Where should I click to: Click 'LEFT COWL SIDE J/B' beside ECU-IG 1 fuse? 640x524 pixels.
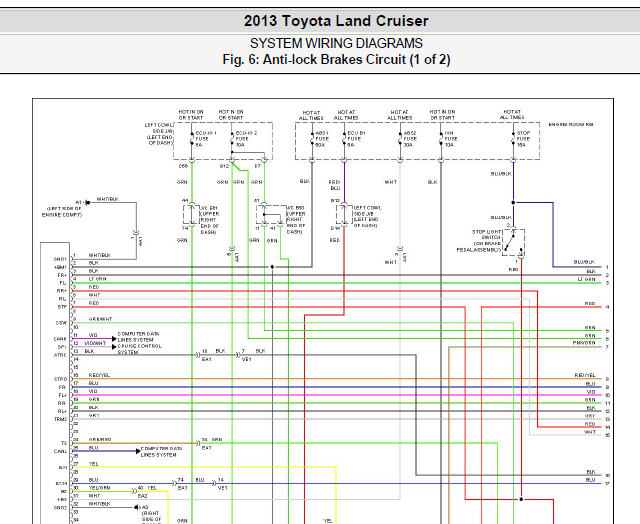pos(159,134)
